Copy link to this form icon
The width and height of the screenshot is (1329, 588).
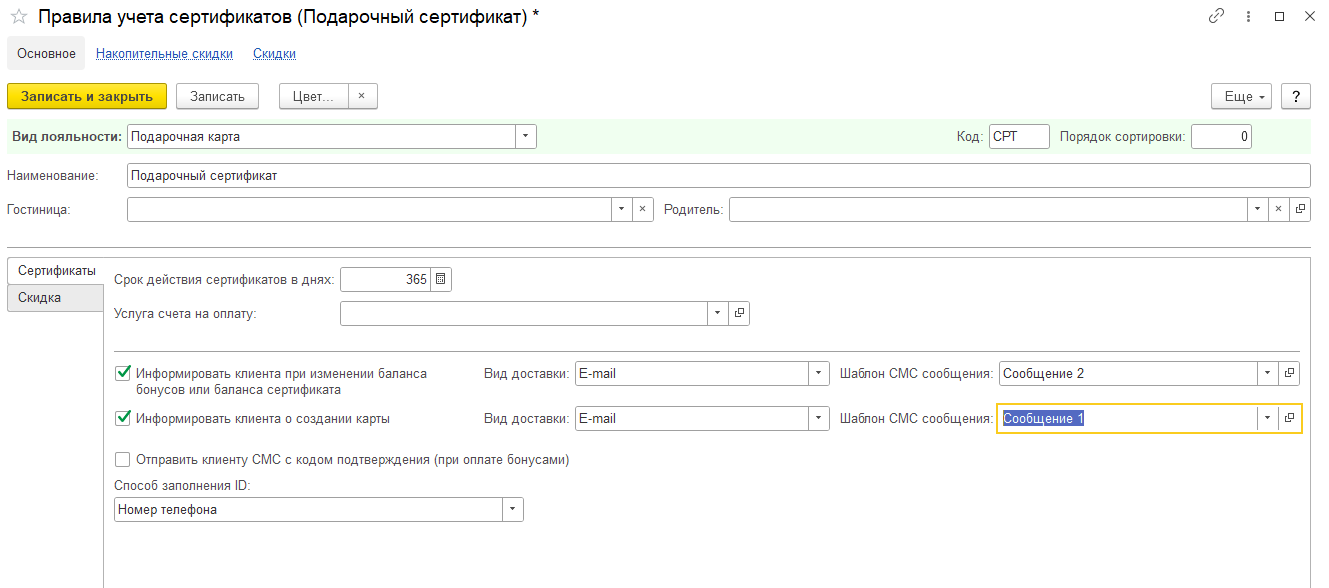point(1217,17)
